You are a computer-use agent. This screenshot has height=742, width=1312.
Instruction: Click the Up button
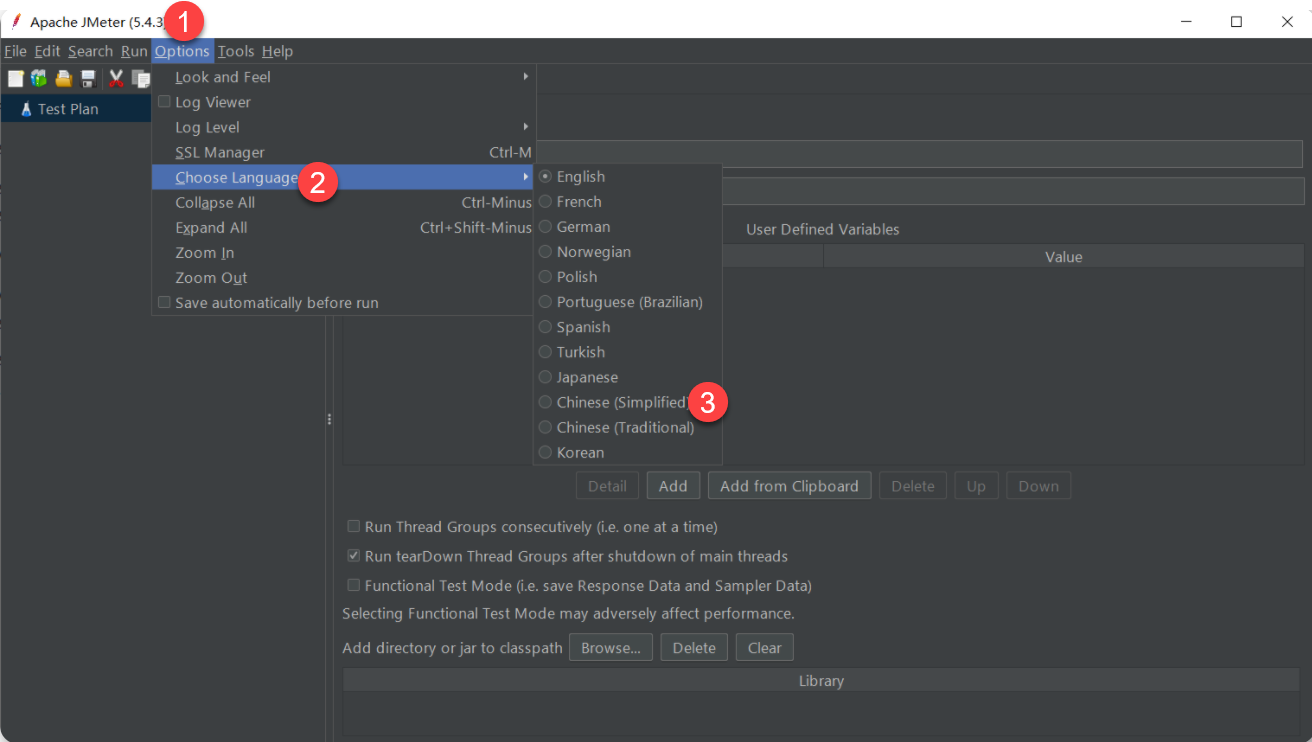pos(976,486)
